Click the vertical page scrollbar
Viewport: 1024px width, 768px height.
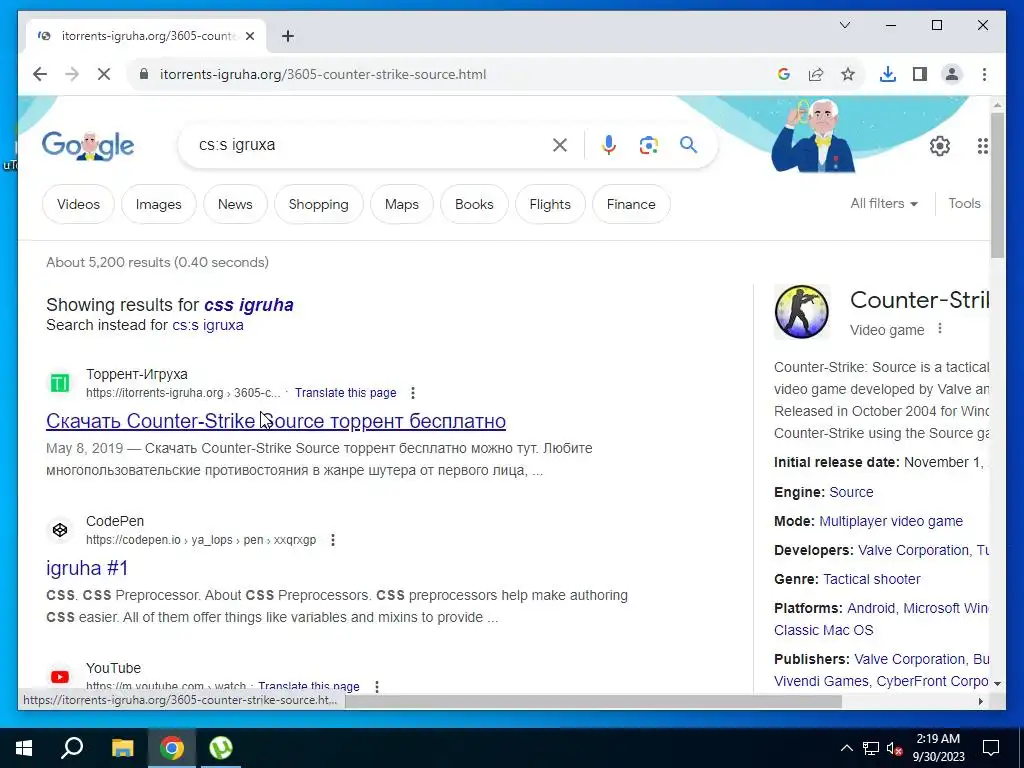pos(997,185)
